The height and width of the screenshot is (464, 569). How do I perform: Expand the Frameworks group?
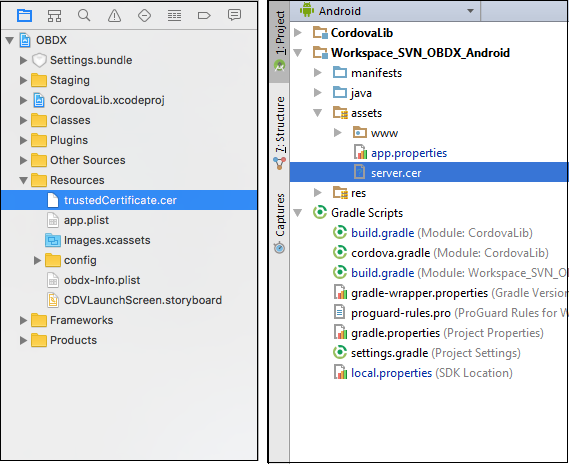click(23, 320)
